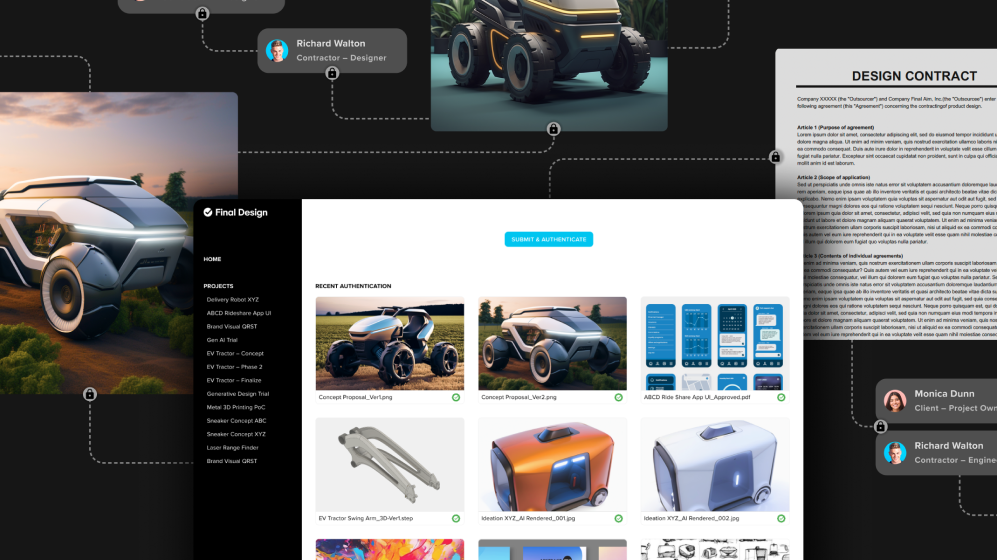Viewport: 997px width, 560px height.
Task: Open the EV Tractor – Concept project
Action: [x=235, y=353]
